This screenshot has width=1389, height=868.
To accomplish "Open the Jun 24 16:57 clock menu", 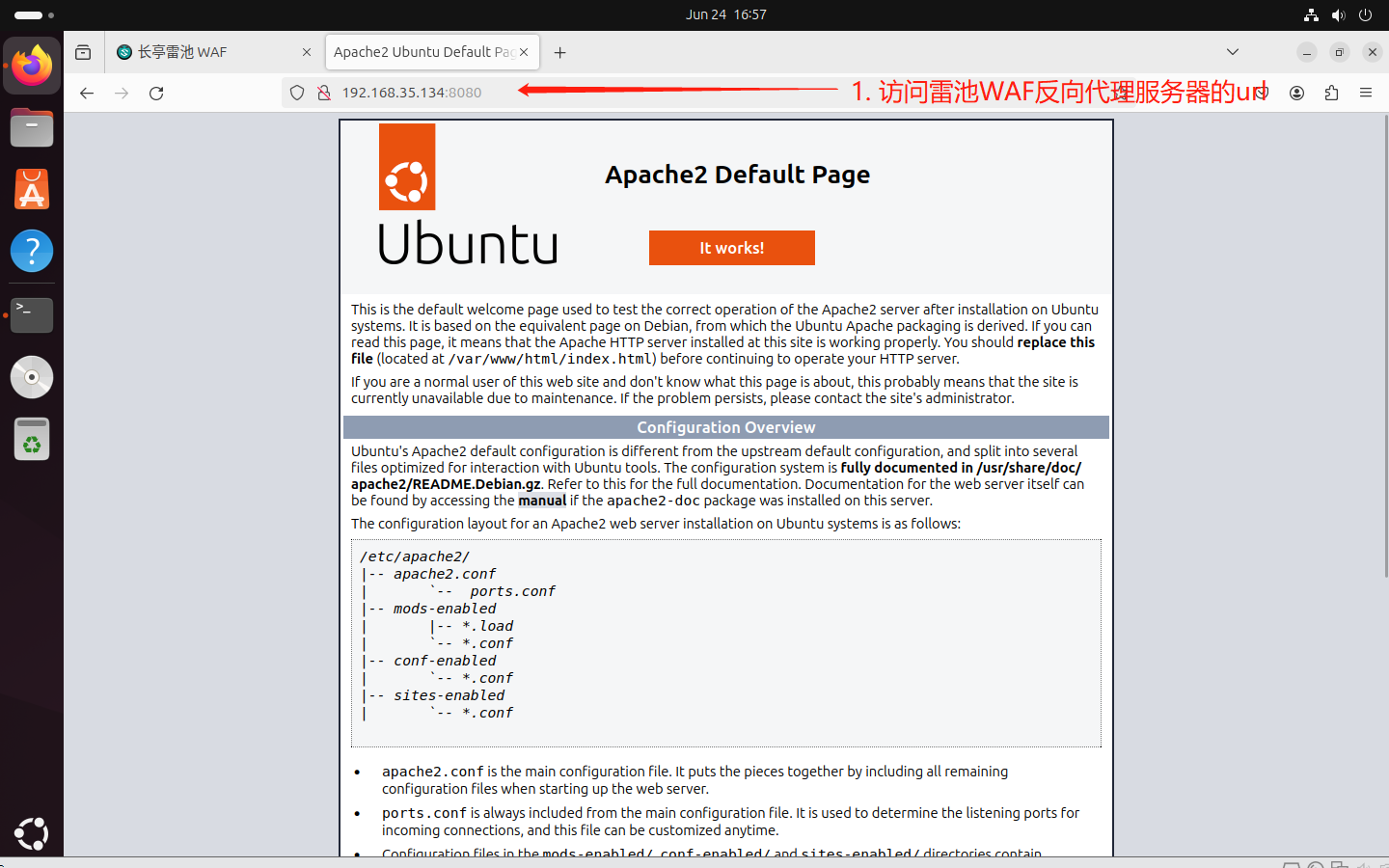I will (x=726, y=14).
